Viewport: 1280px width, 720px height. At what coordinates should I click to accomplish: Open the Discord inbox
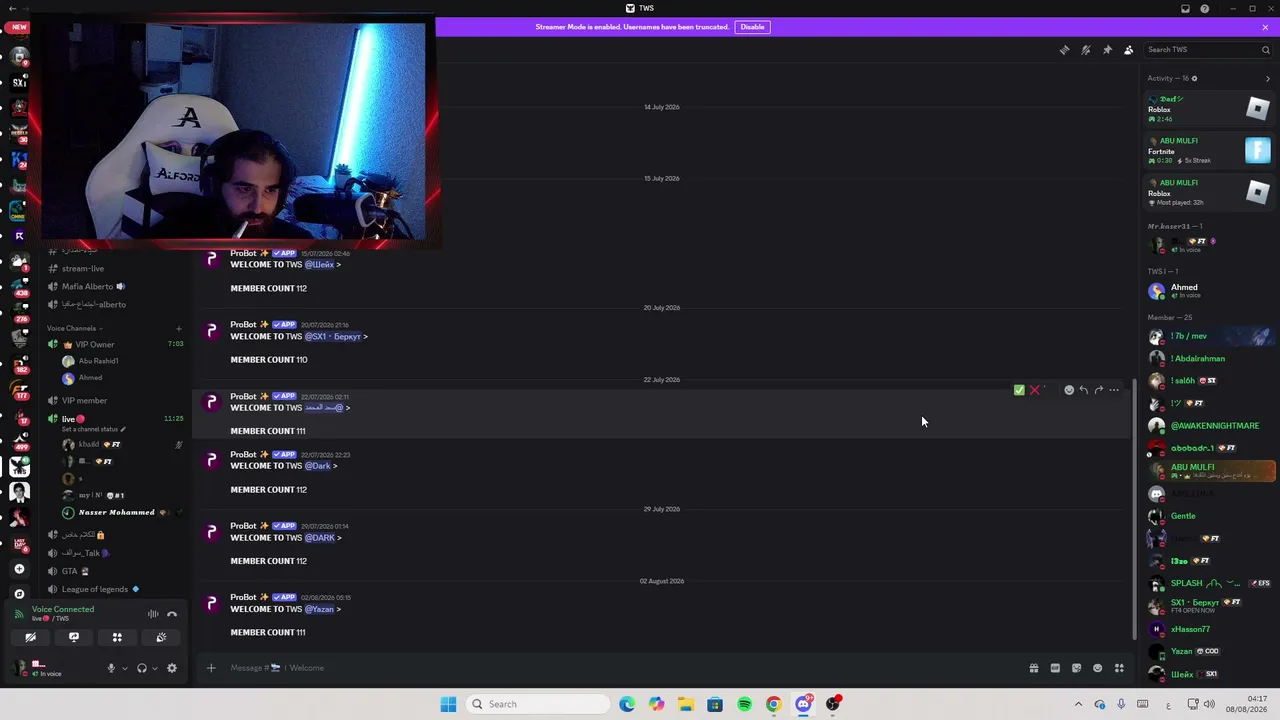(1185, 9)
